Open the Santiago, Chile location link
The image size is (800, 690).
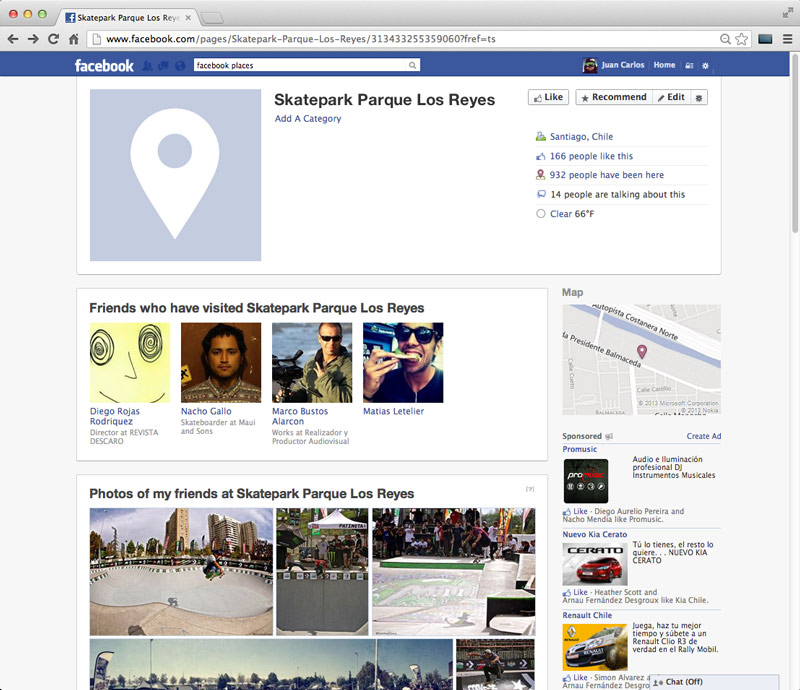tap(581, 137)
